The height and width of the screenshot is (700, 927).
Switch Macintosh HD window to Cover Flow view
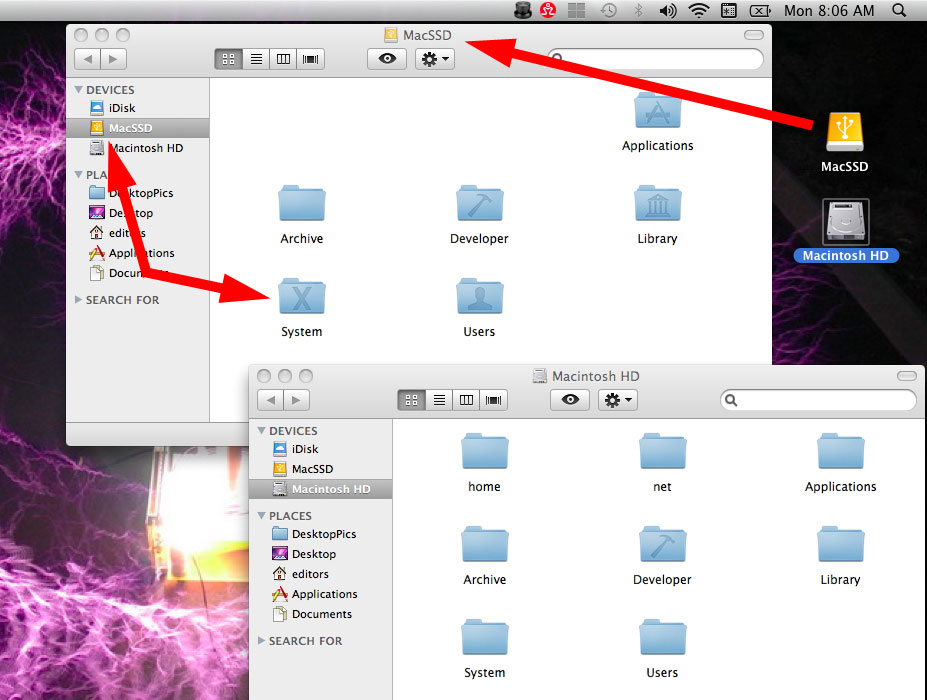pyautogui.click(x=494, y=400)
